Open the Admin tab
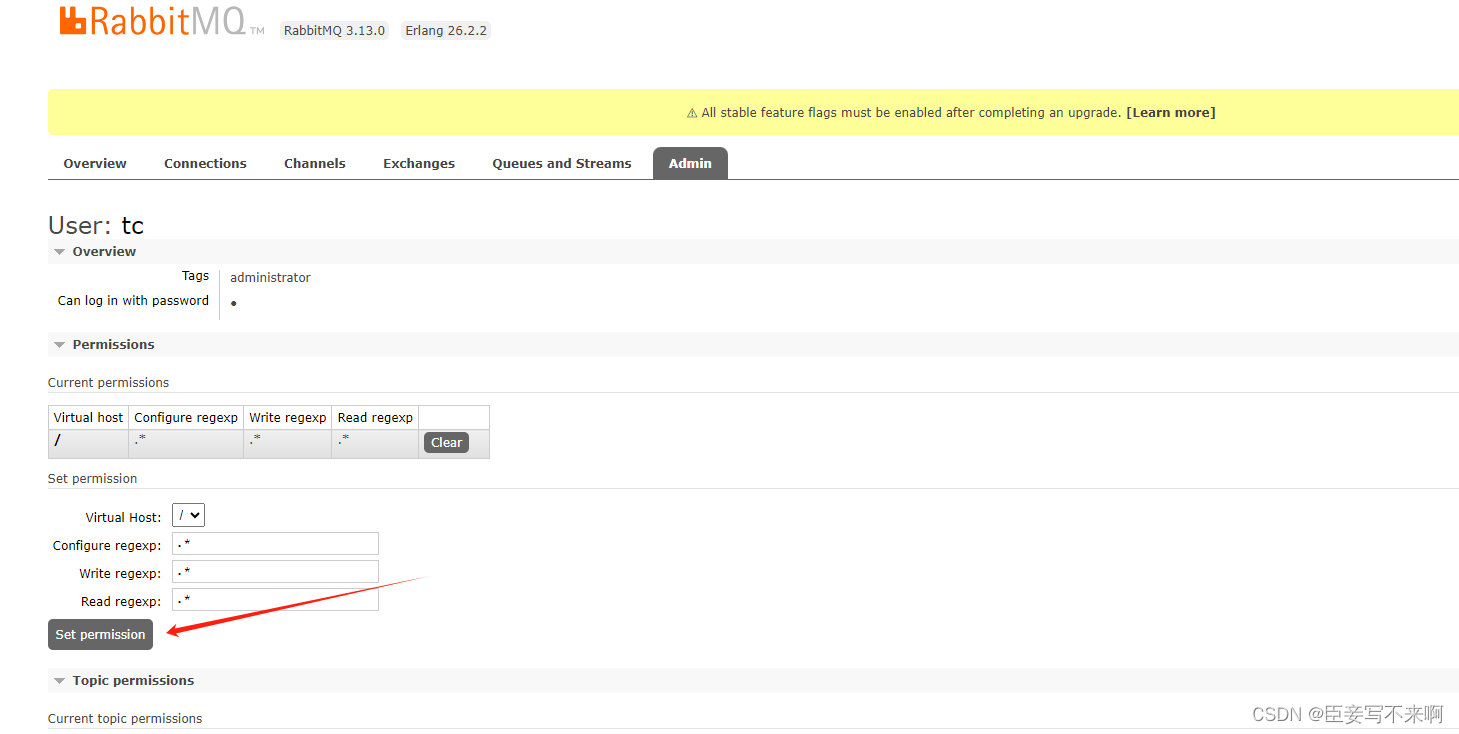This screenshot has height=734, width=1459. 690,163
